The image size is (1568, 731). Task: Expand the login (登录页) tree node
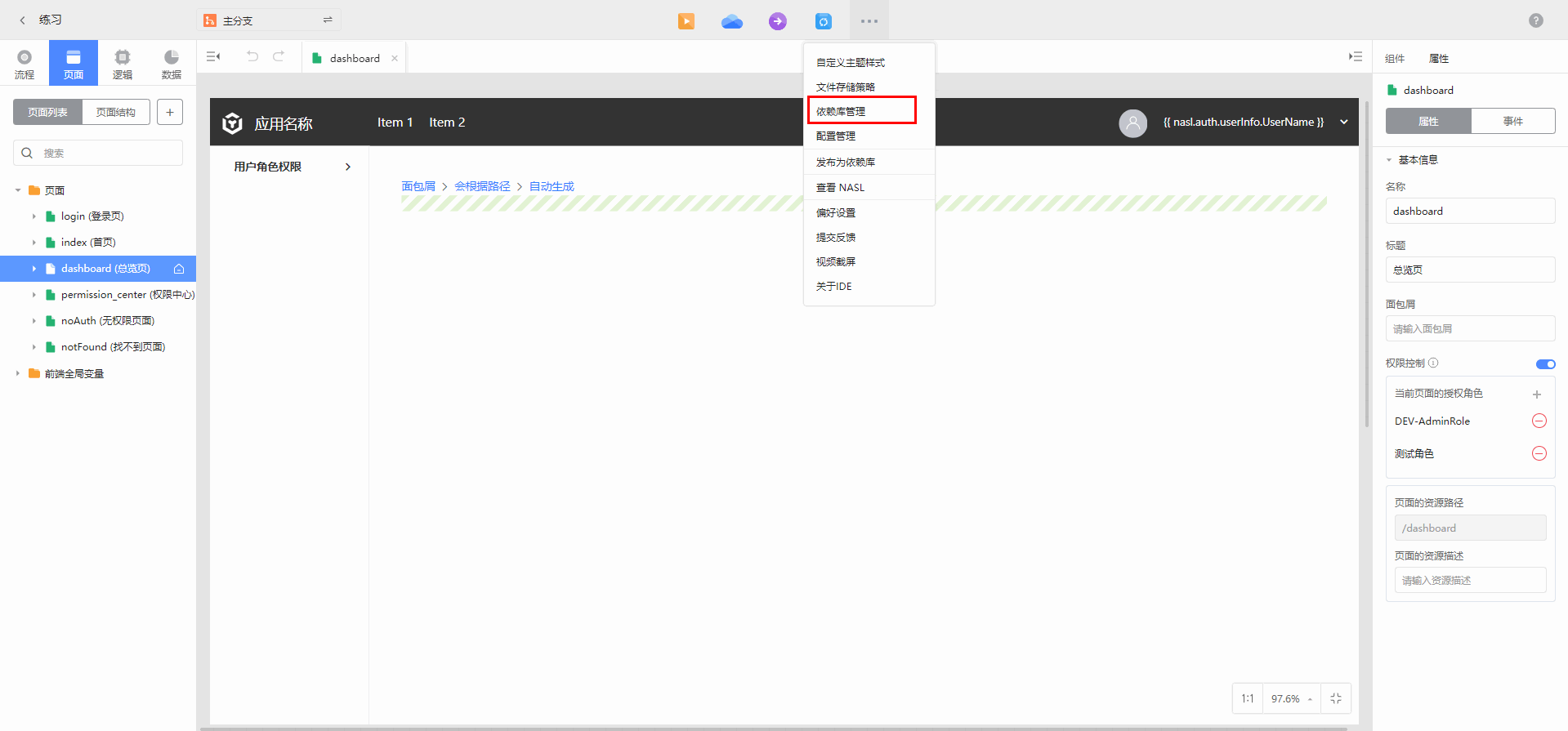point(34,216)
